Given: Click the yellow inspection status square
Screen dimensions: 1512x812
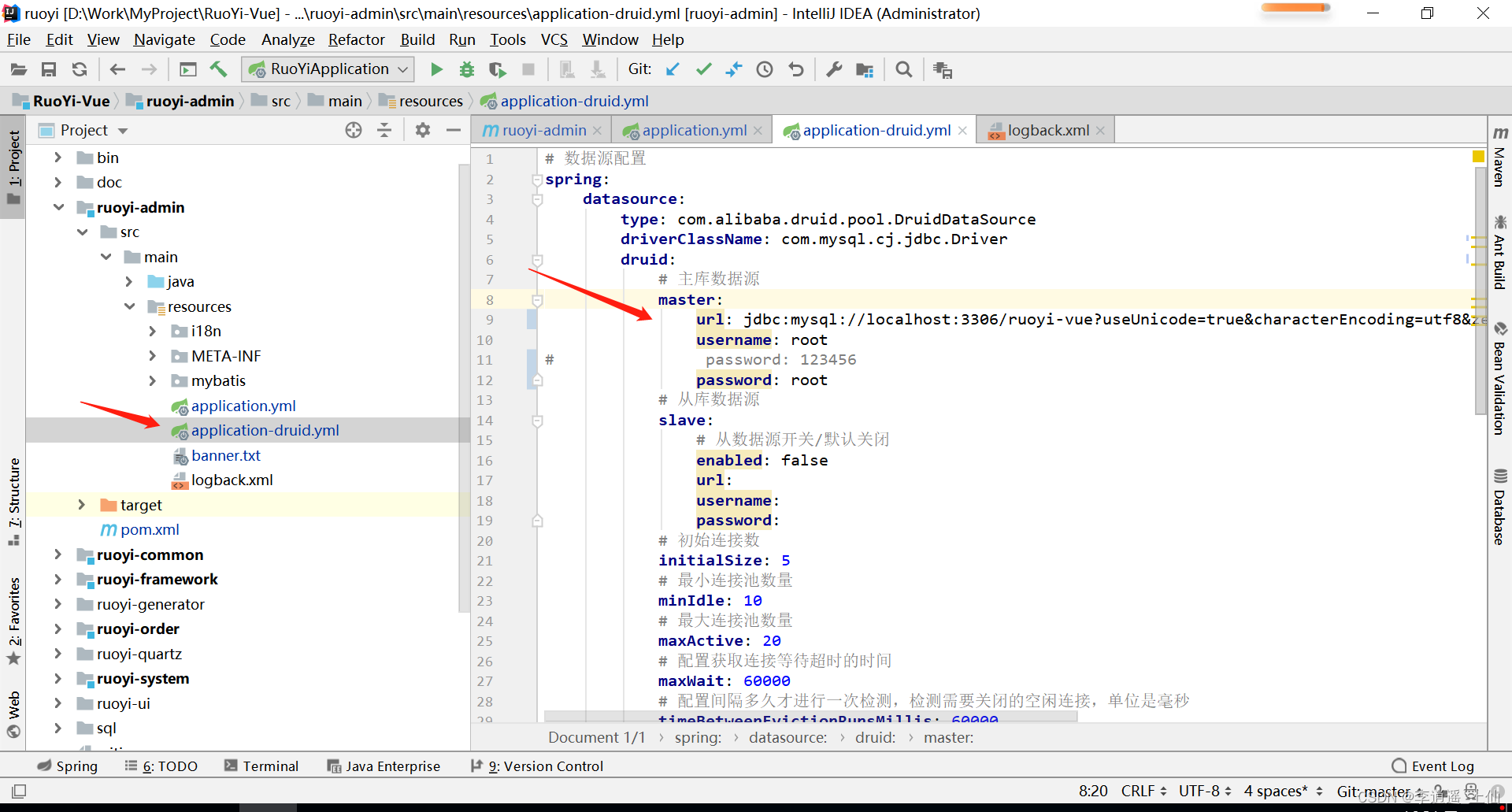Looking at the screenshot, I should click(1478, 157).
